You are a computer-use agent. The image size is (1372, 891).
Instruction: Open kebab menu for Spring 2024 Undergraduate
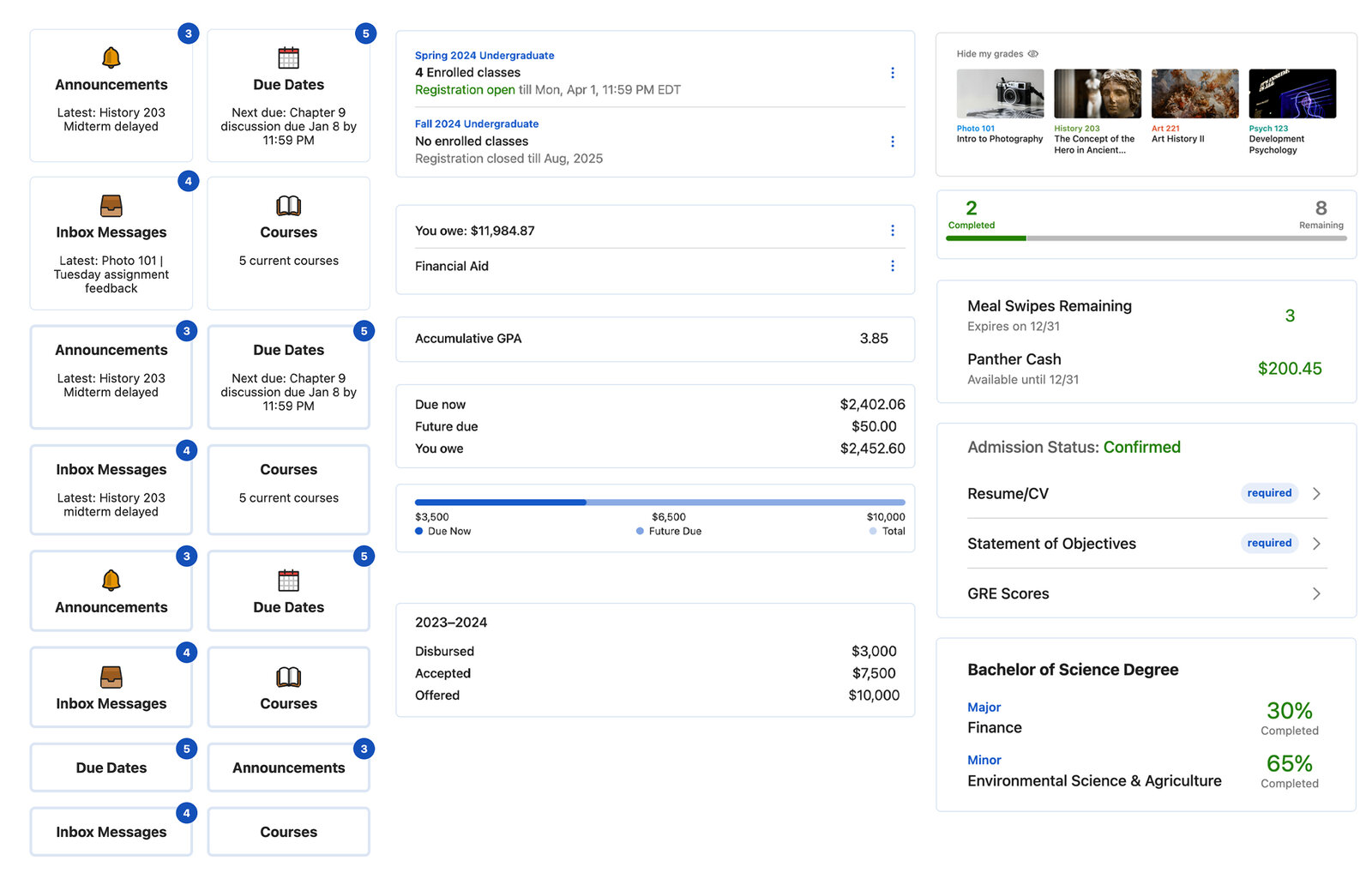[x=893, y=73]
